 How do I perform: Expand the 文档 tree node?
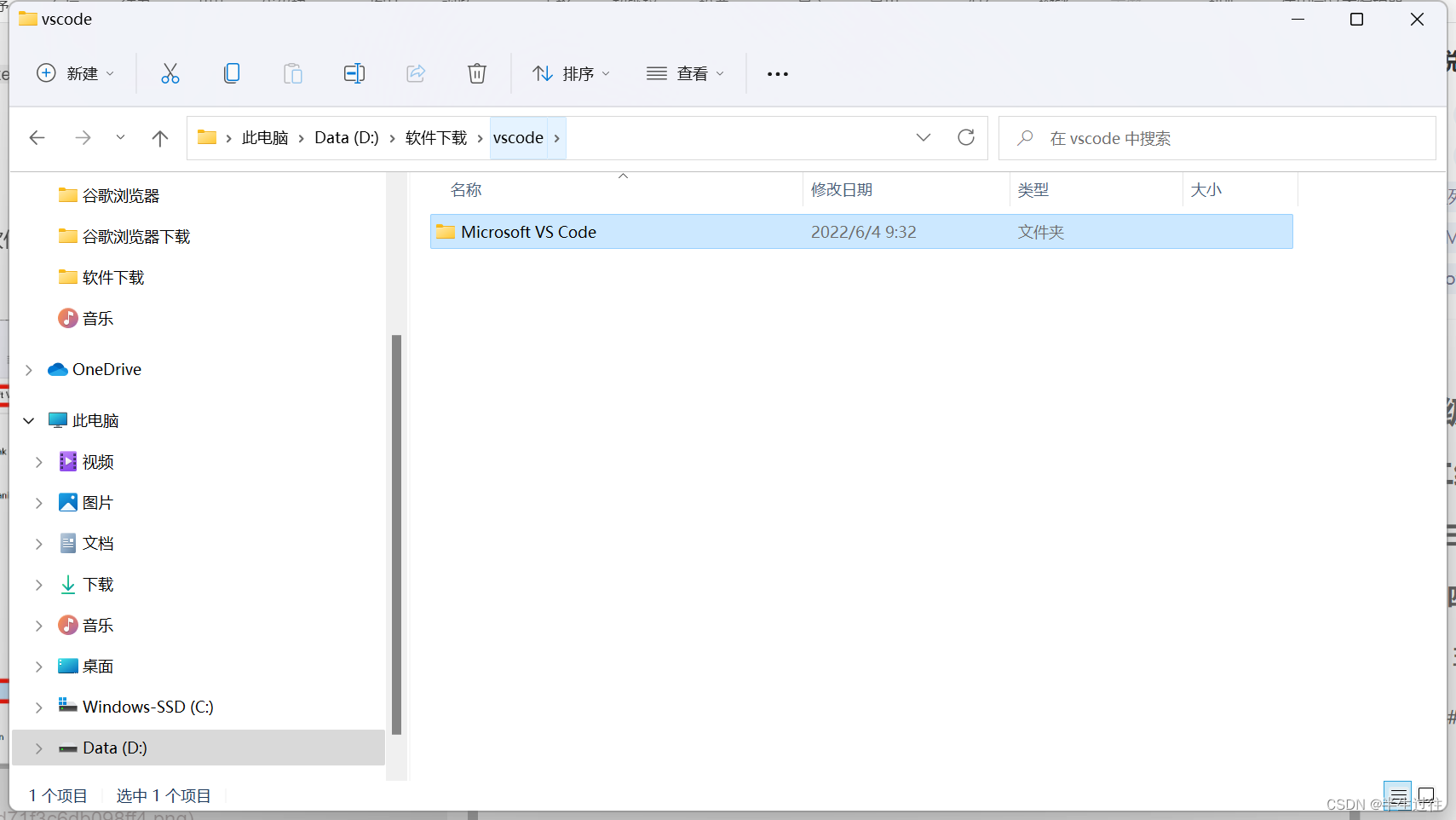pos(39,544)
